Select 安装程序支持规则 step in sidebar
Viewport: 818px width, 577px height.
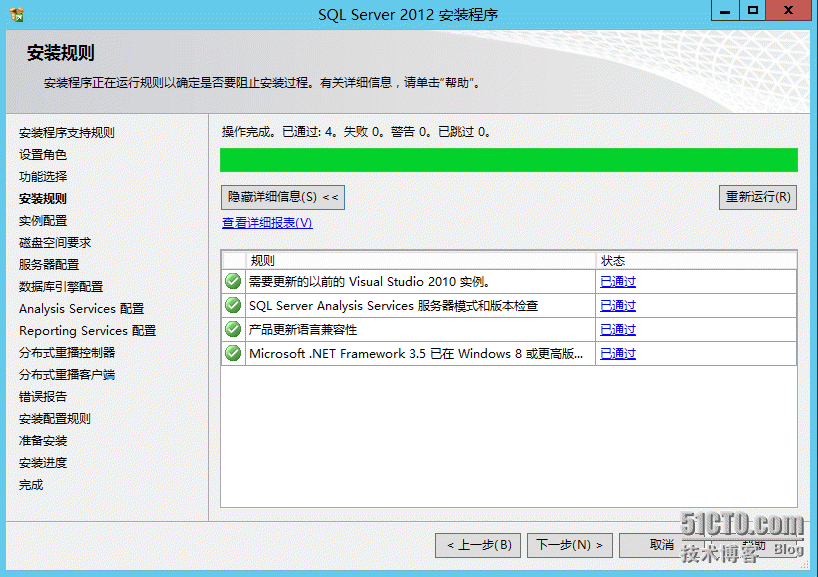pos(67,133)
